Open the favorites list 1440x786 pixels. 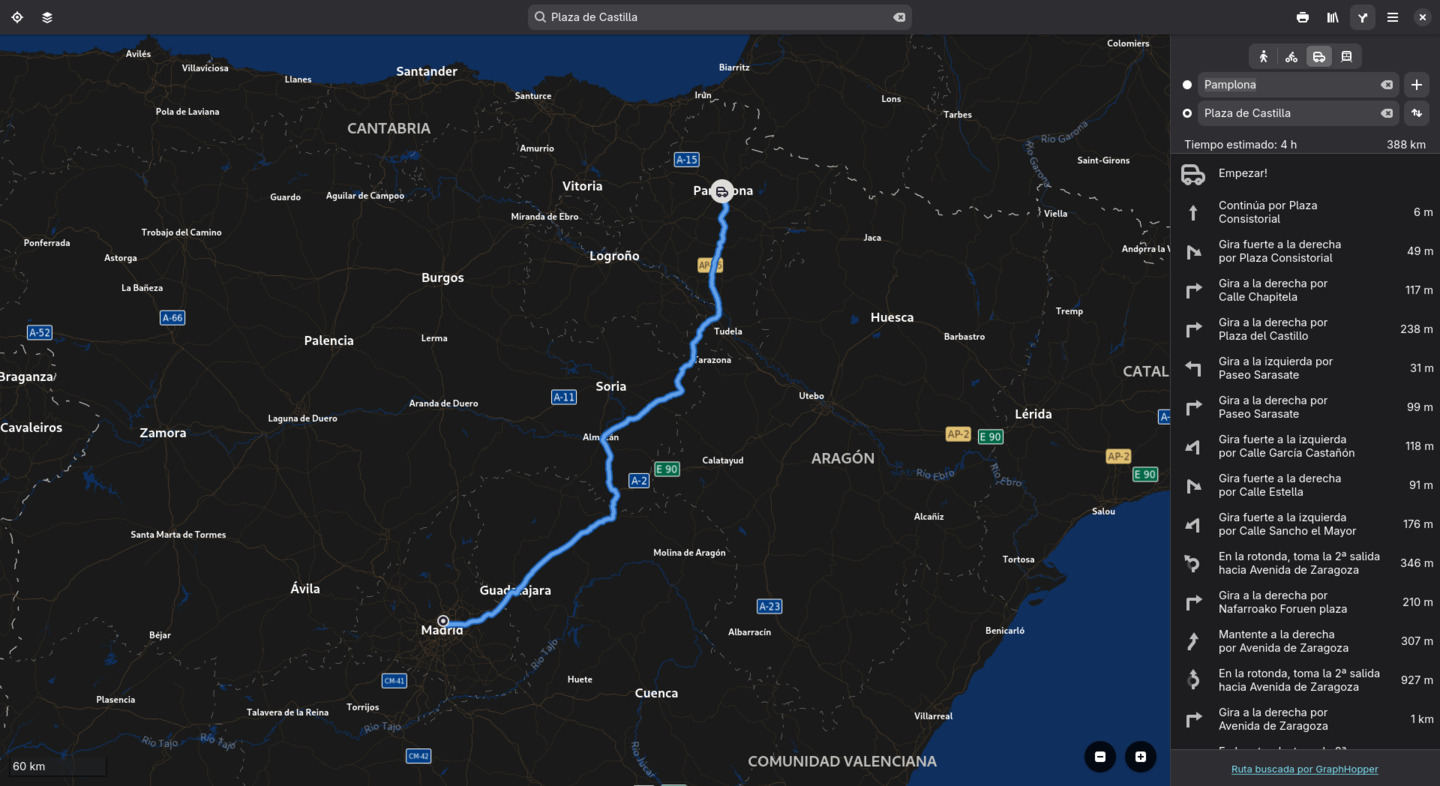1332,17
